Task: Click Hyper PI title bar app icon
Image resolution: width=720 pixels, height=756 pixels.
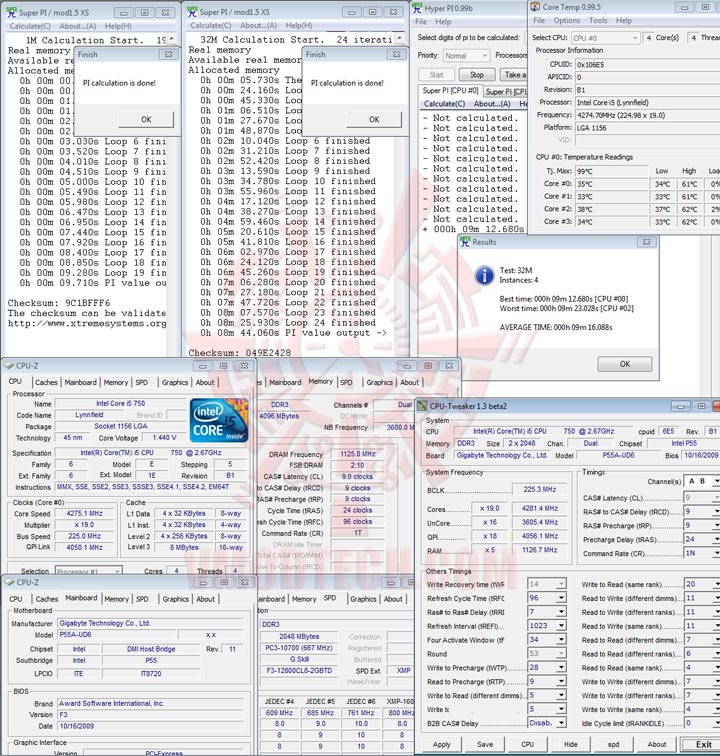Action: [x=417, y=8]
